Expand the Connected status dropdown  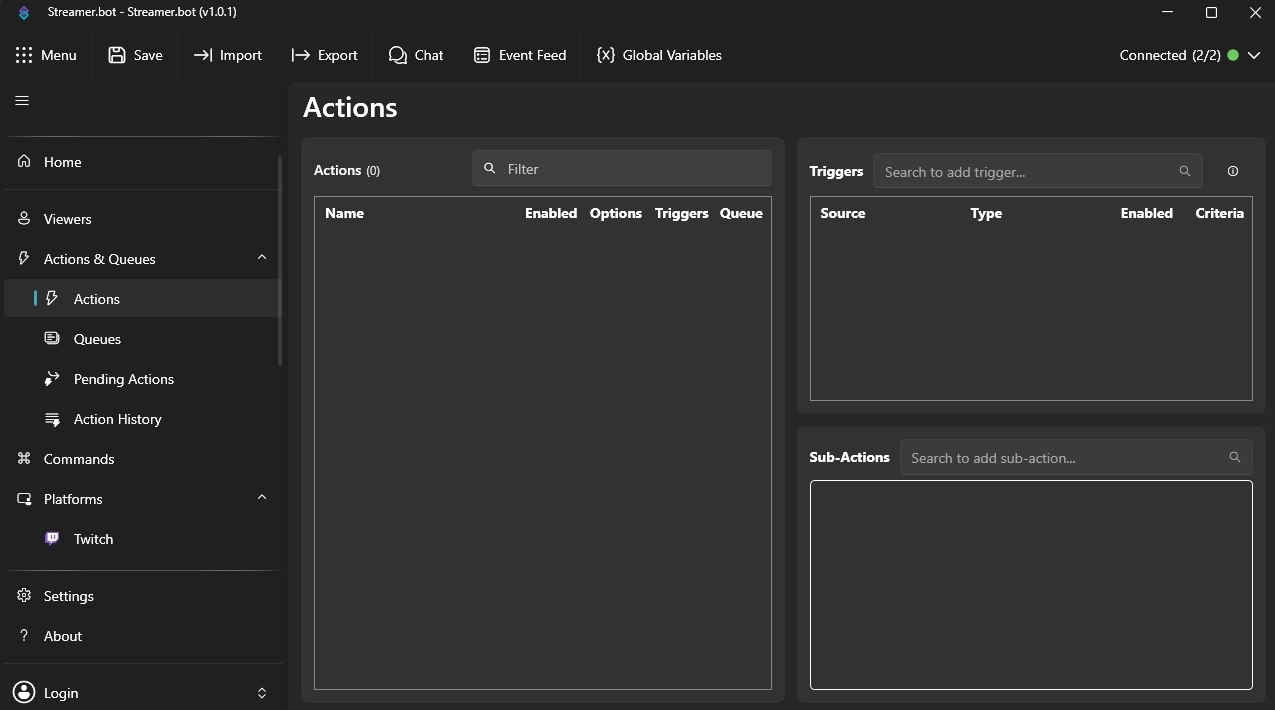click(1254, 55)
